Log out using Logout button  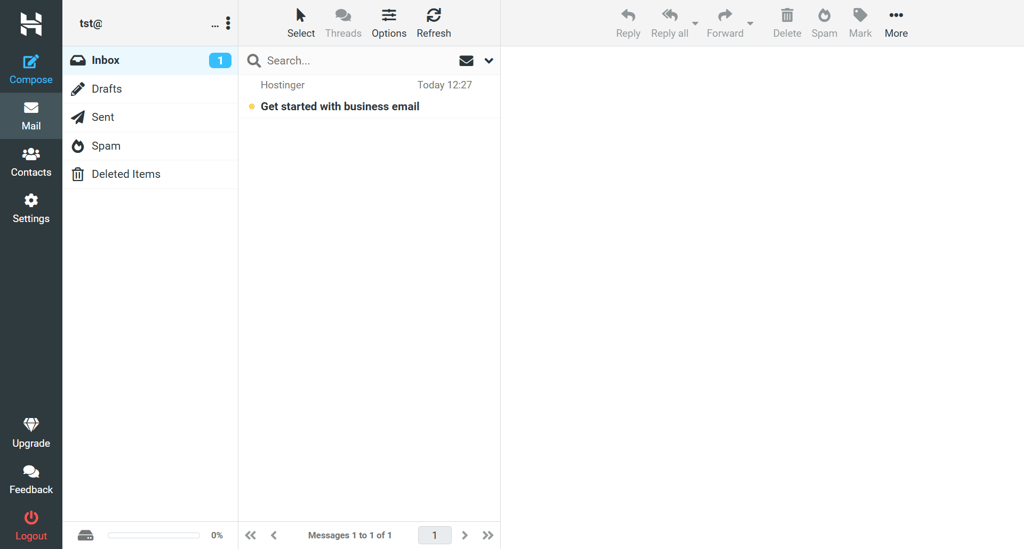pos(31,526)
